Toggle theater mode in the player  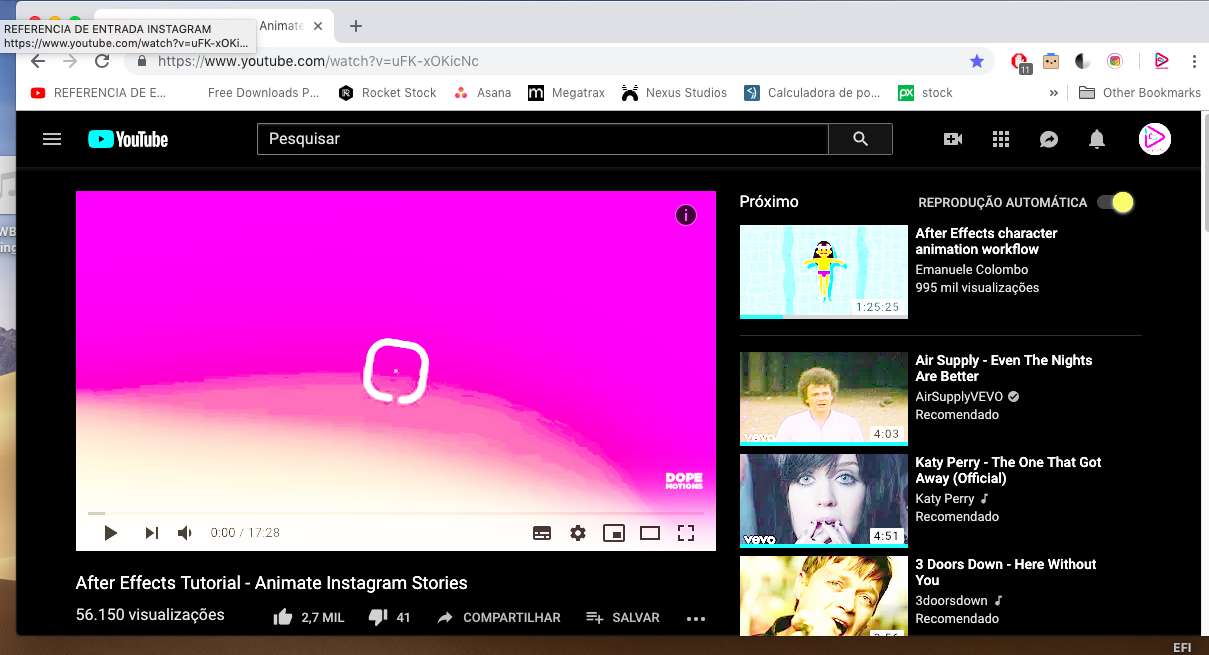click(650, 533)
